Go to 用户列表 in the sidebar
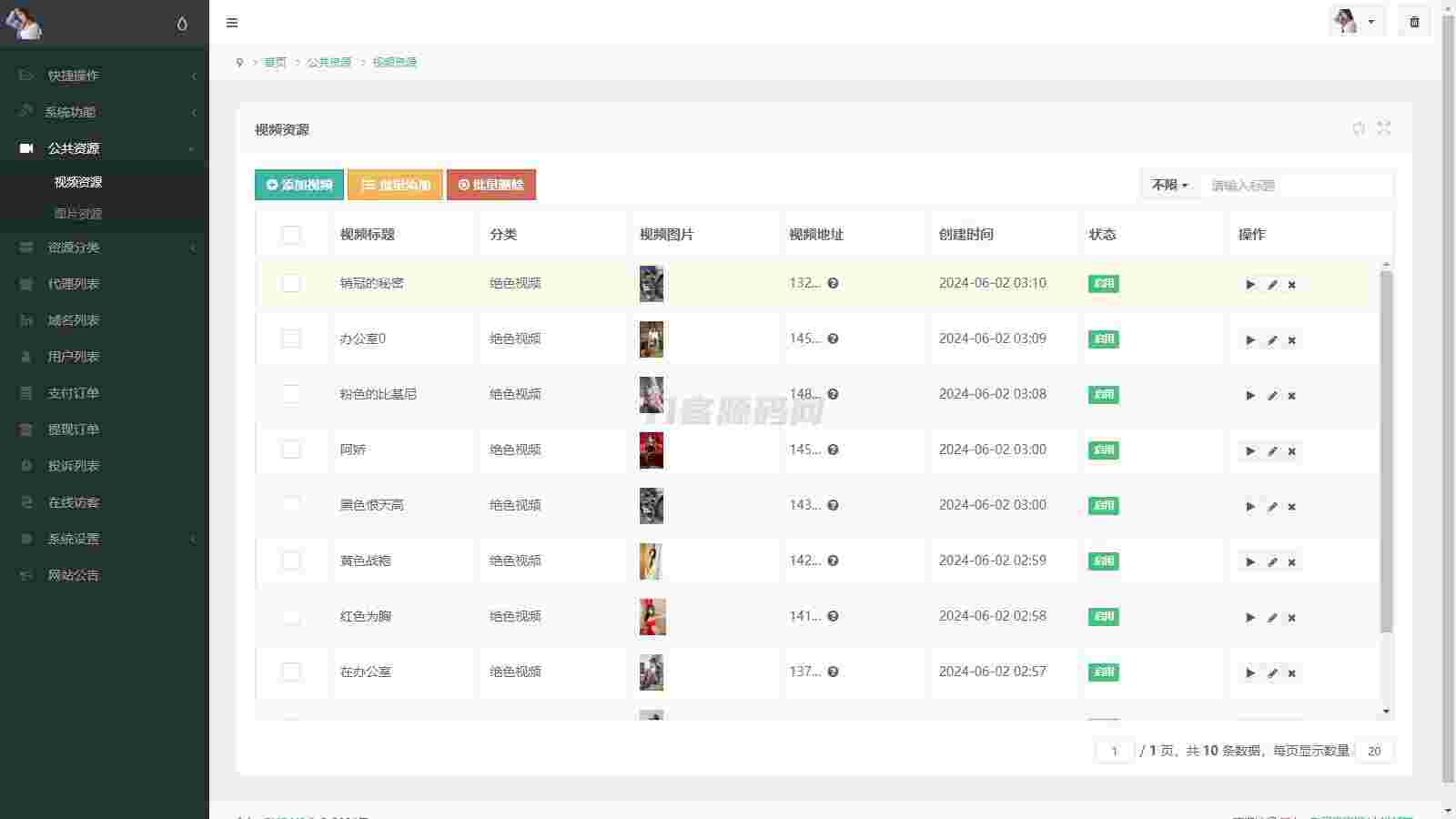Viewport: 1456px width, 819px height. click(x=74, y=357)
